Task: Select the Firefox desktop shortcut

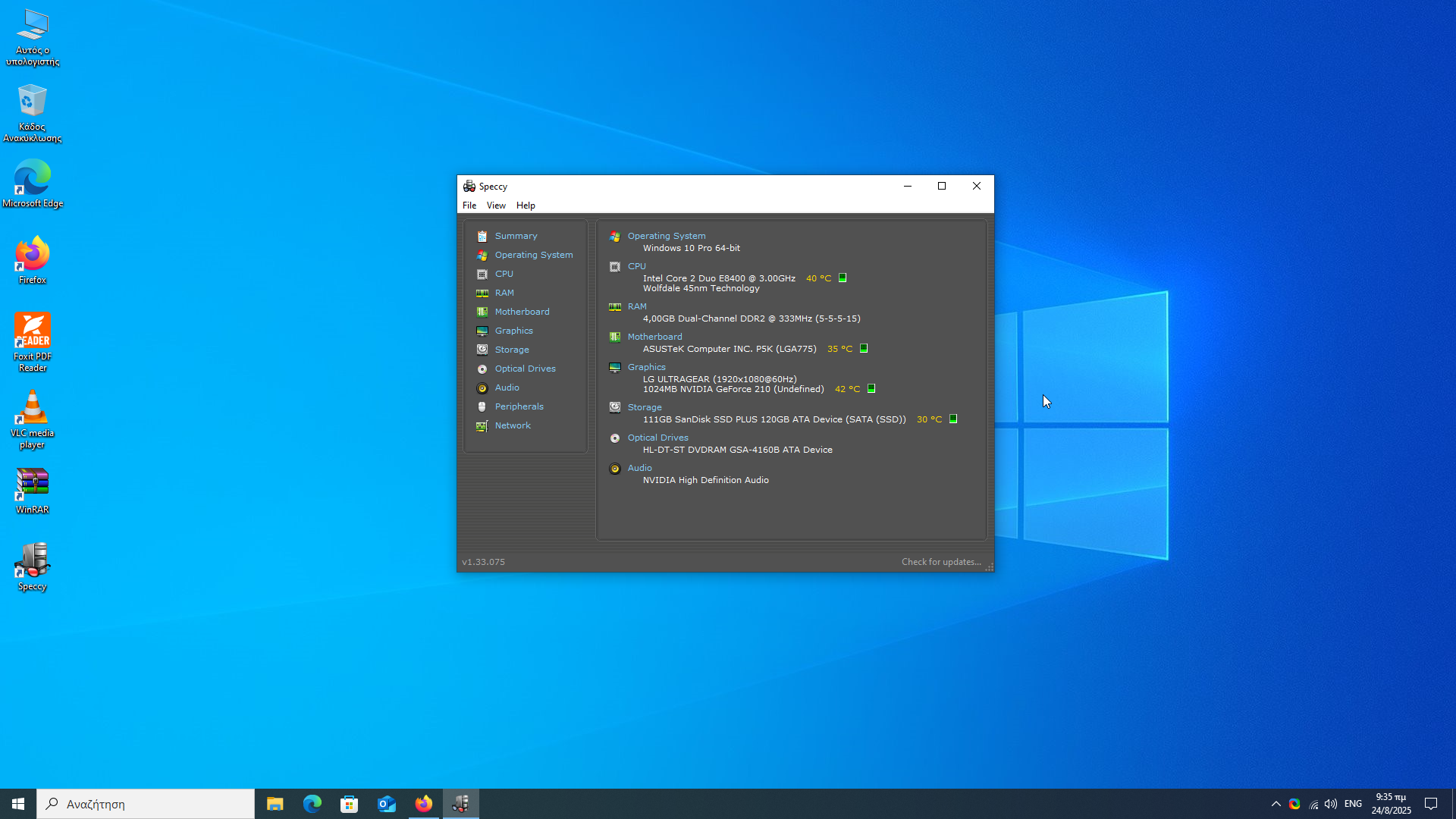Action: pyautogui.click(x=33, y=260)
